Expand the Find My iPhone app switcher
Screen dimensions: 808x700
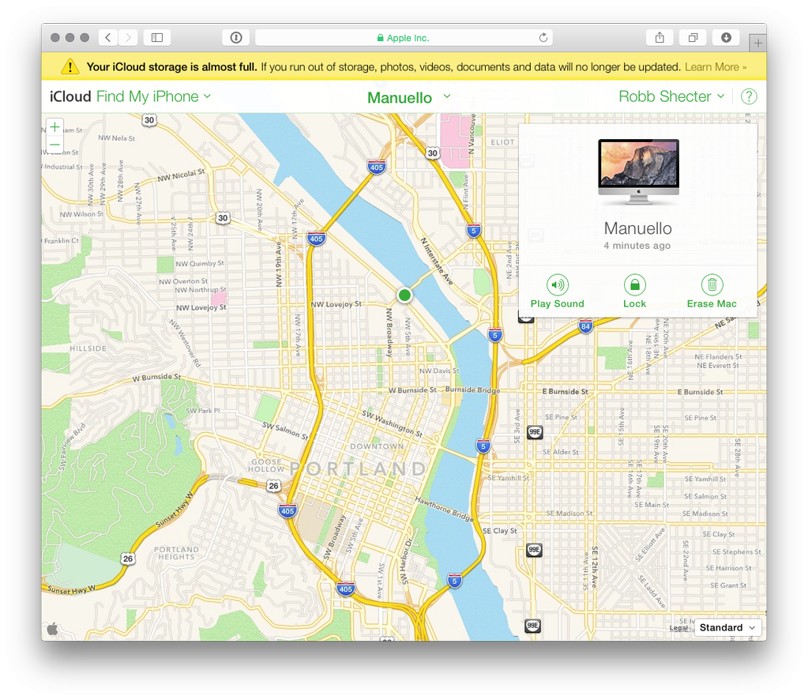coord(154,96)
